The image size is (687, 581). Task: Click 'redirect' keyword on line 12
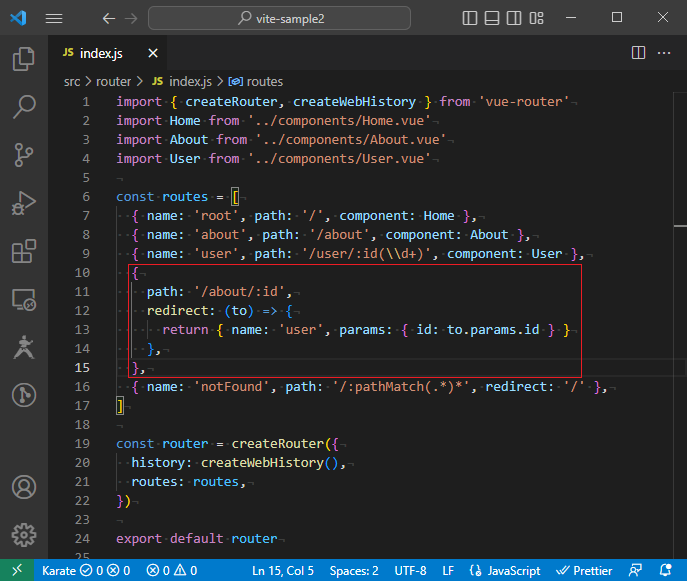click(x=177, y=311)
